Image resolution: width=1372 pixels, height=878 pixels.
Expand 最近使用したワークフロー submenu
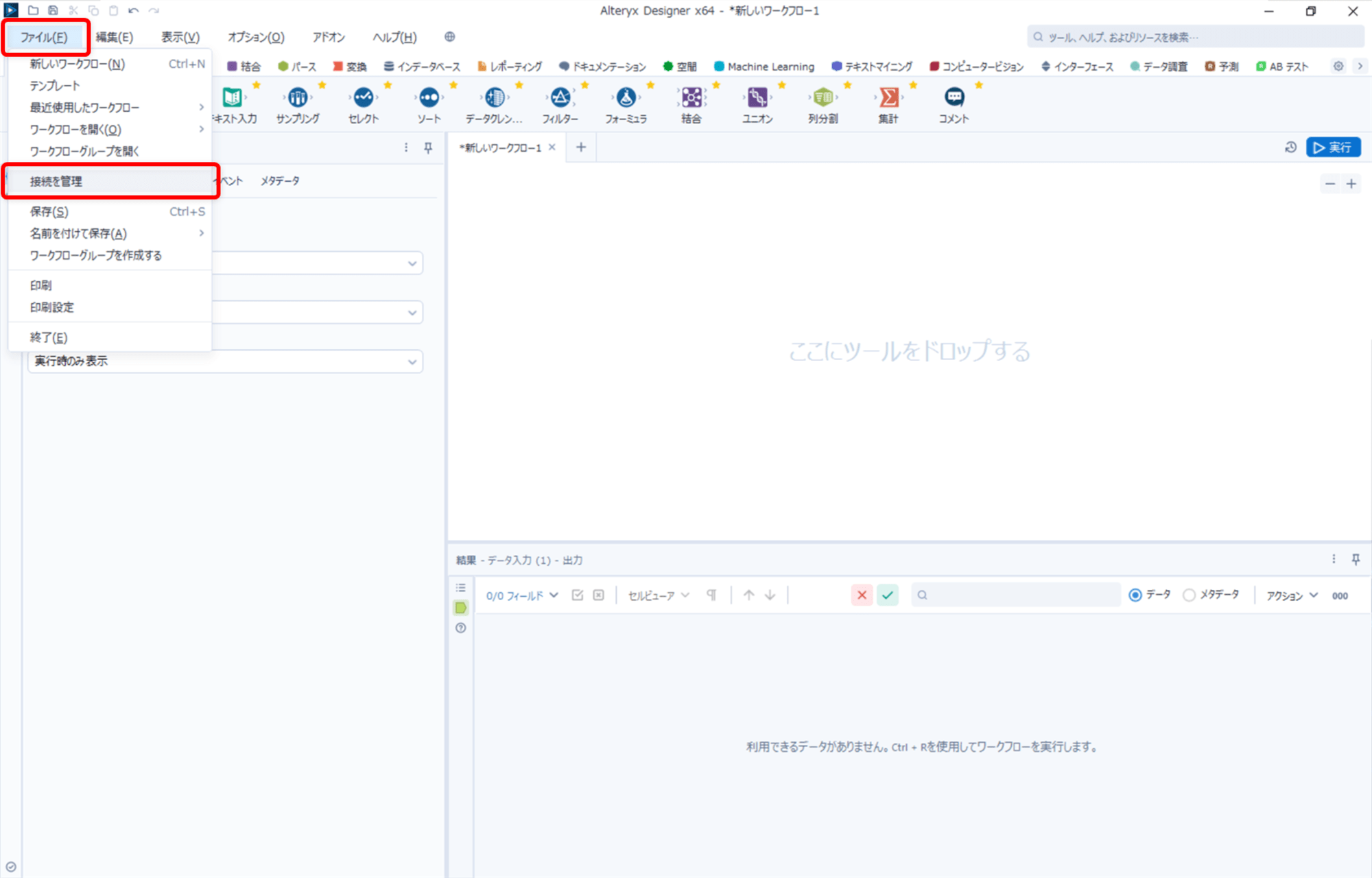click(x=110, y=108)
